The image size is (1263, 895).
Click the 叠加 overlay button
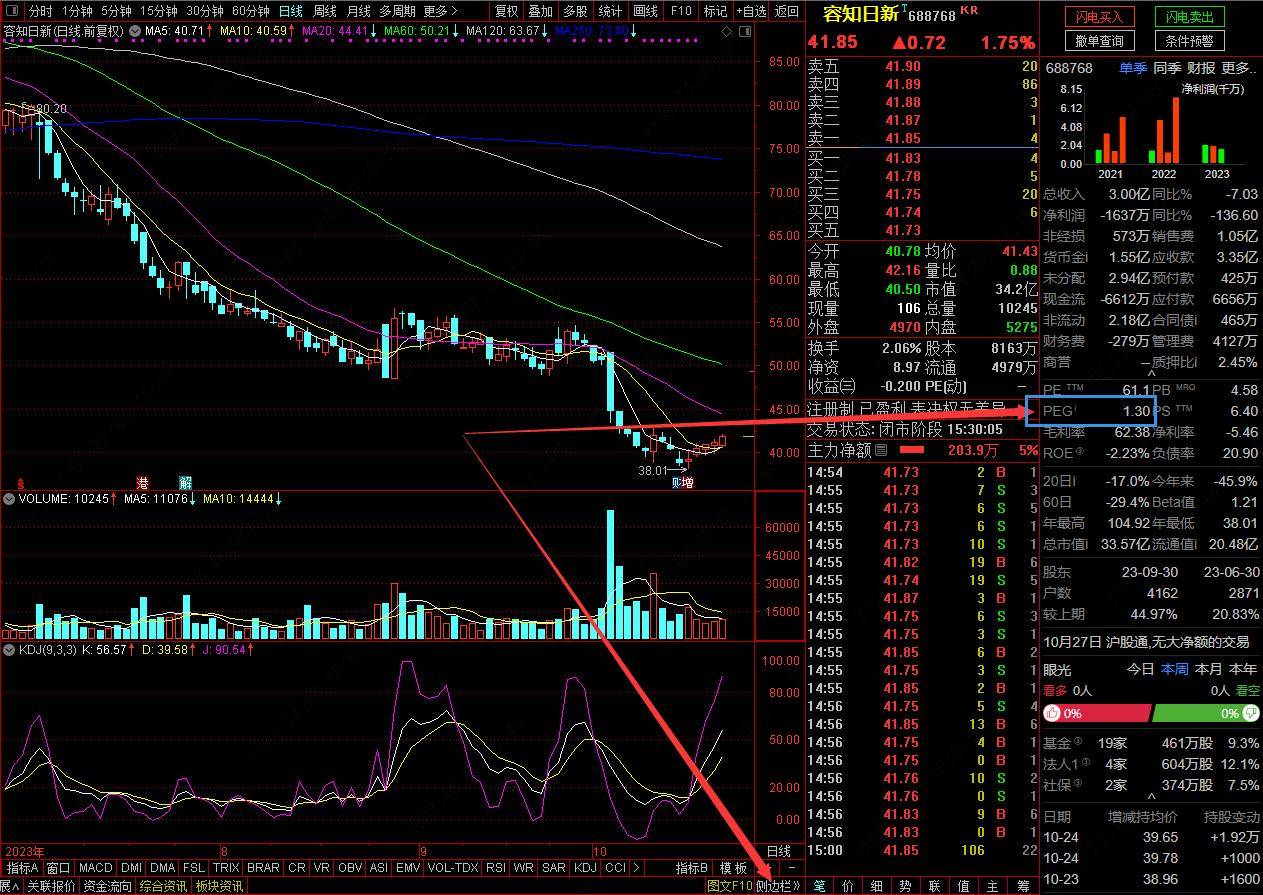pos(540,11)
